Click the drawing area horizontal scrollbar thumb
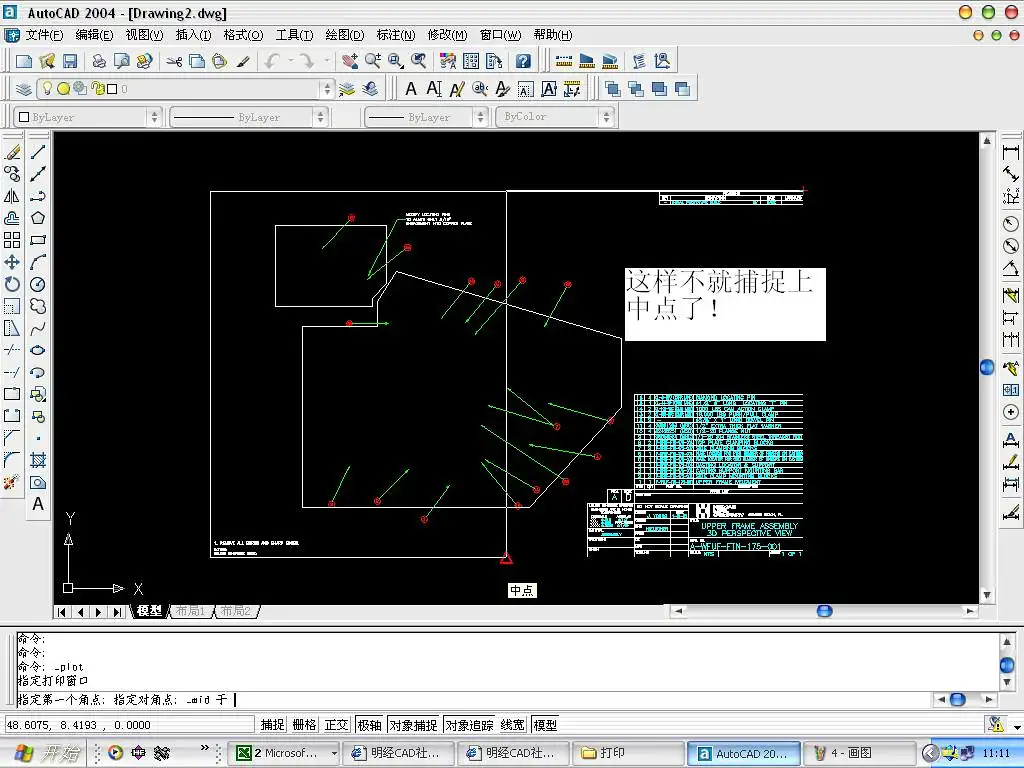Screen dimensions: 1024x768 click(x=825, y=611)
